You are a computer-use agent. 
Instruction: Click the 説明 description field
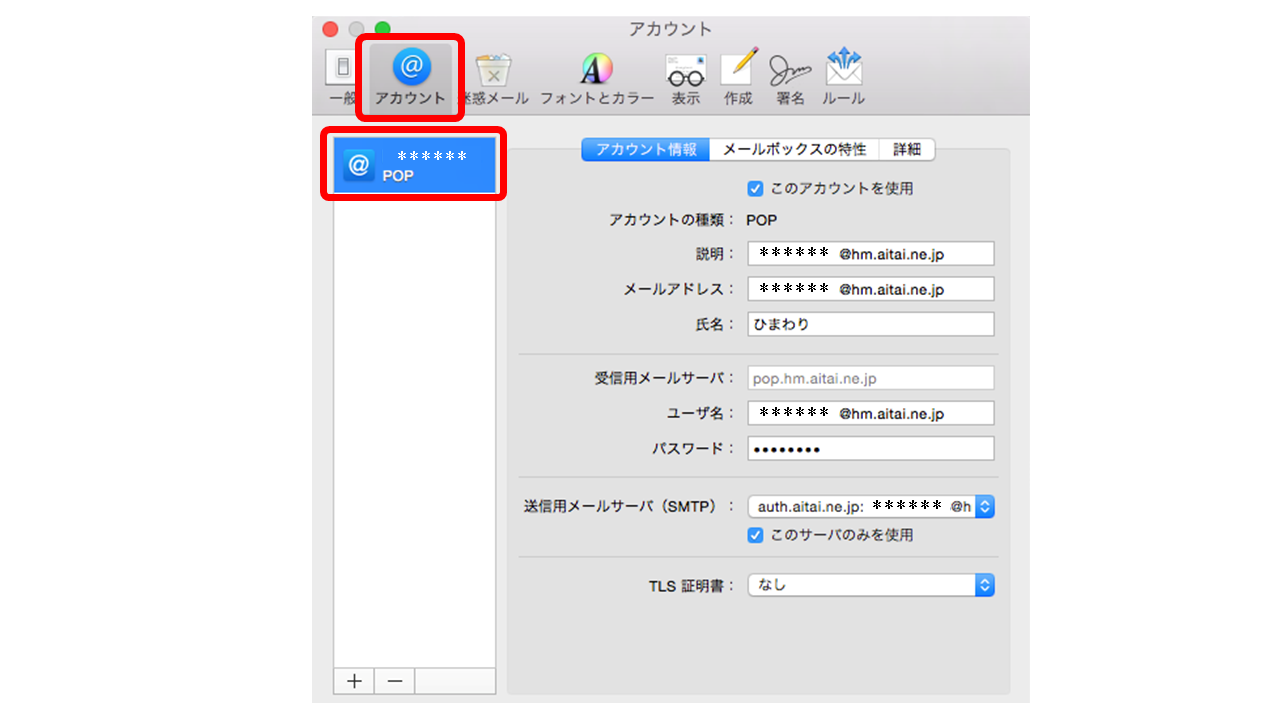coord(871,254)
